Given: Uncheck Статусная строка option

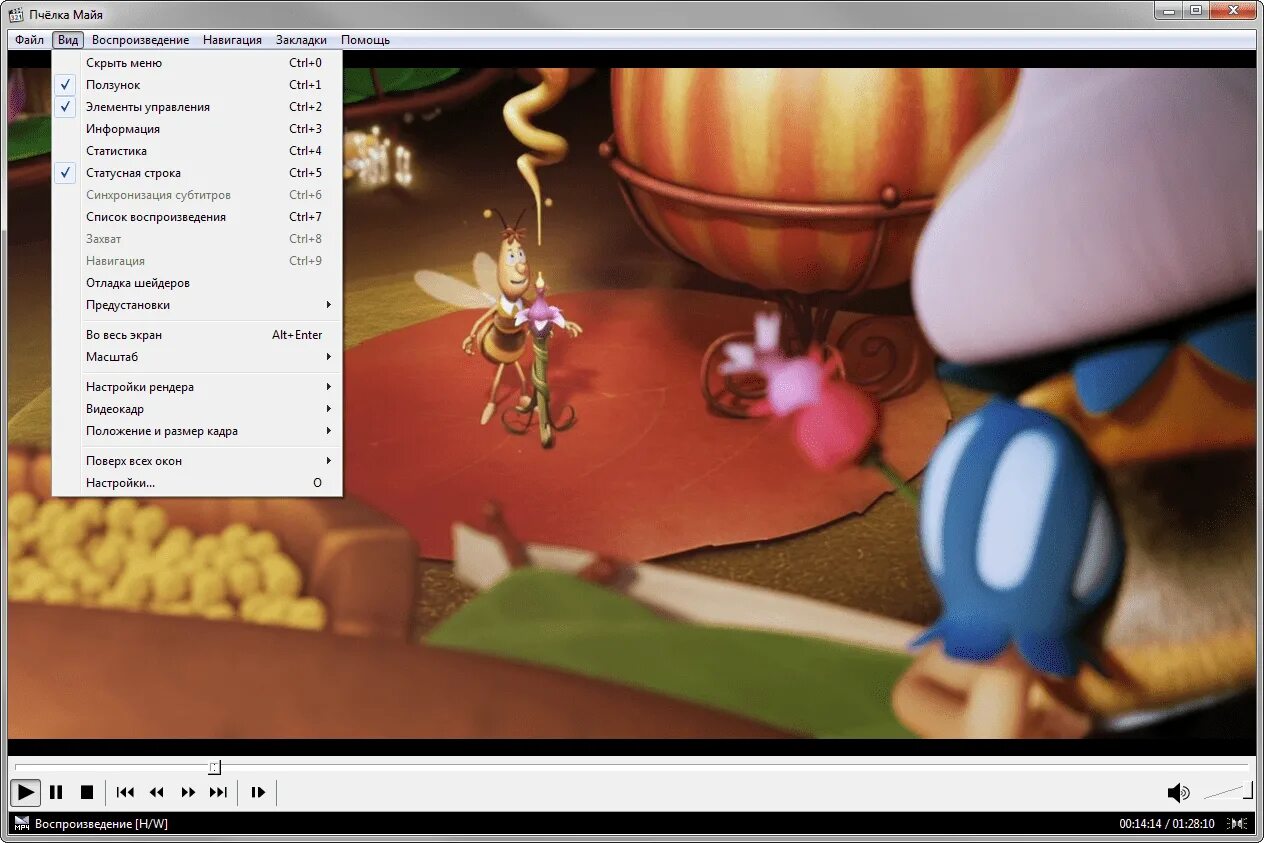Looking at the screenshot, I should [197, 173].
